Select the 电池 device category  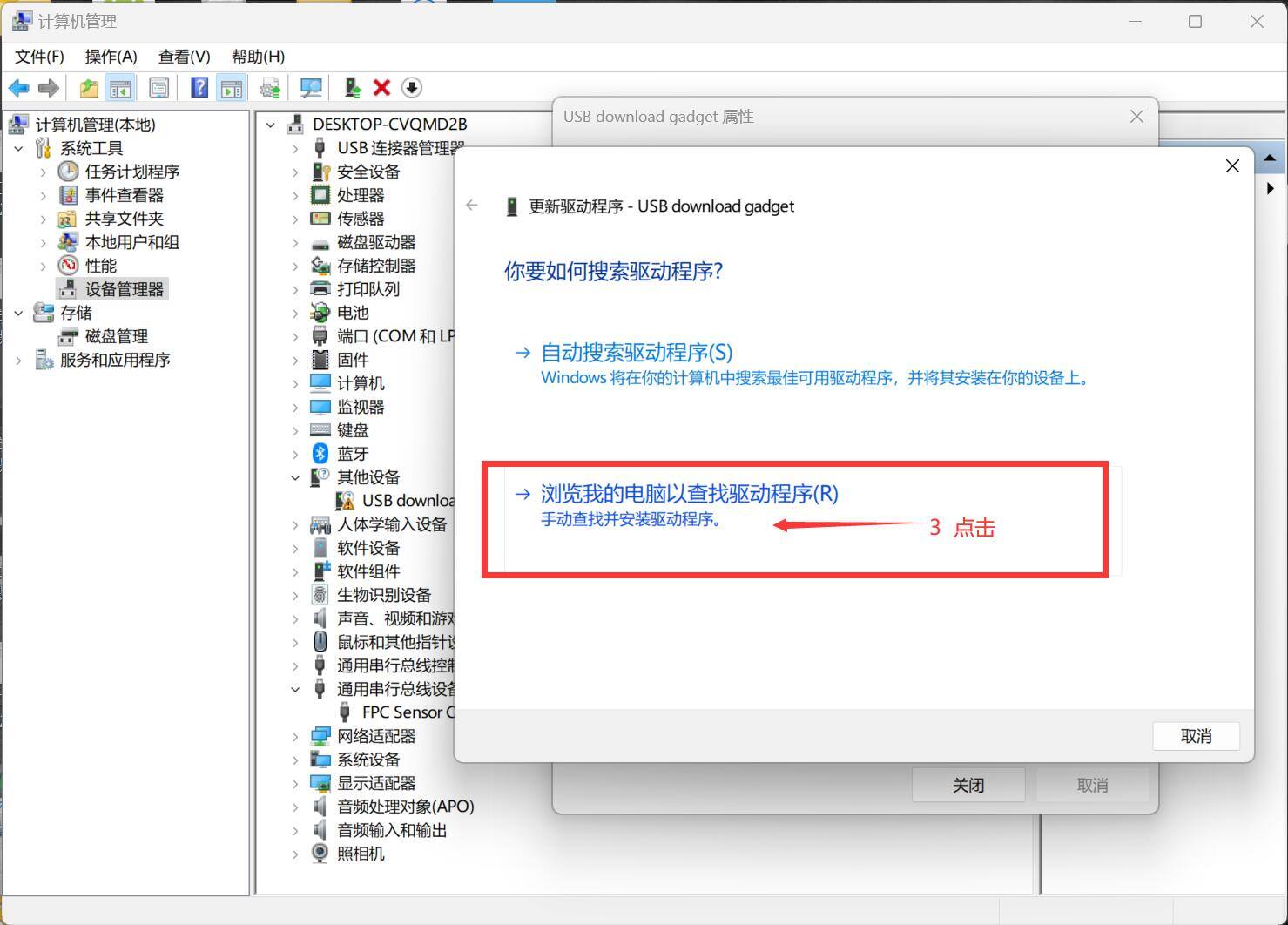[x=353, y=313]
